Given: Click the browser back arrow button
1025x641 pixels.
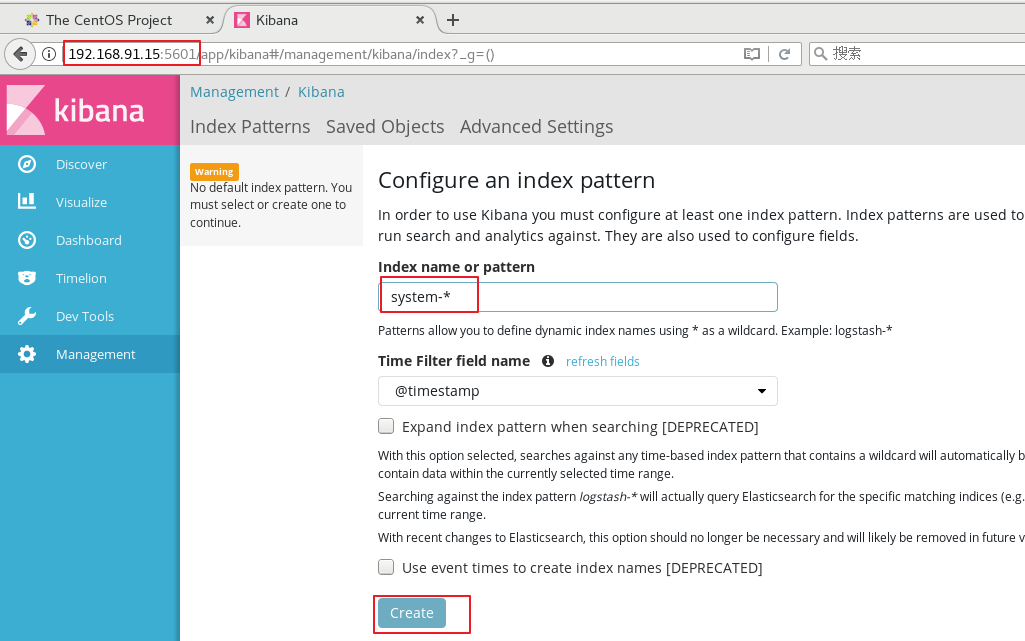Looking at the screenshot, I should click(20, 54).
